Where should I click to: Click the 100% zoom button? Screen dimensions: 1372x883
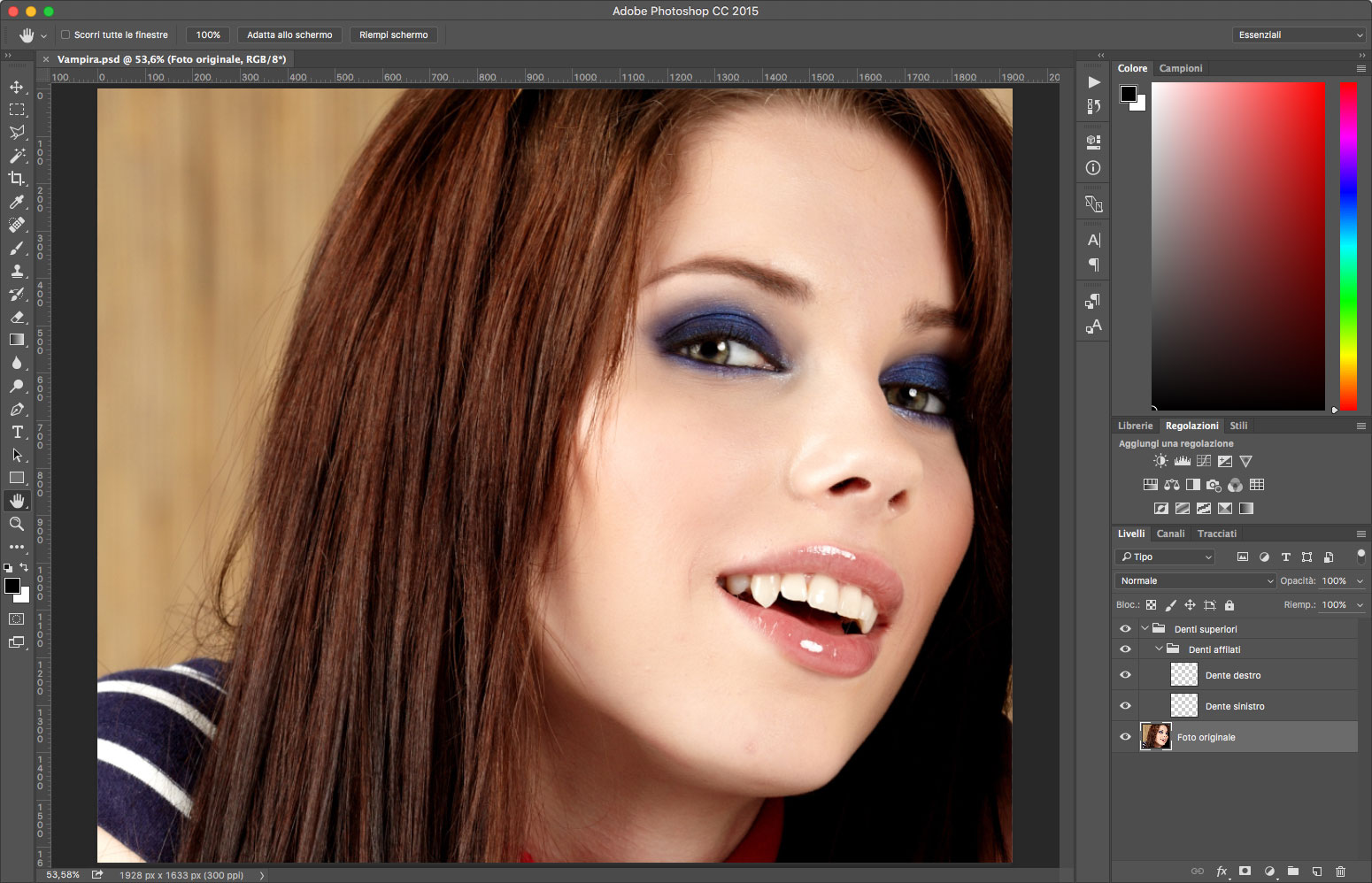point(208,35)
